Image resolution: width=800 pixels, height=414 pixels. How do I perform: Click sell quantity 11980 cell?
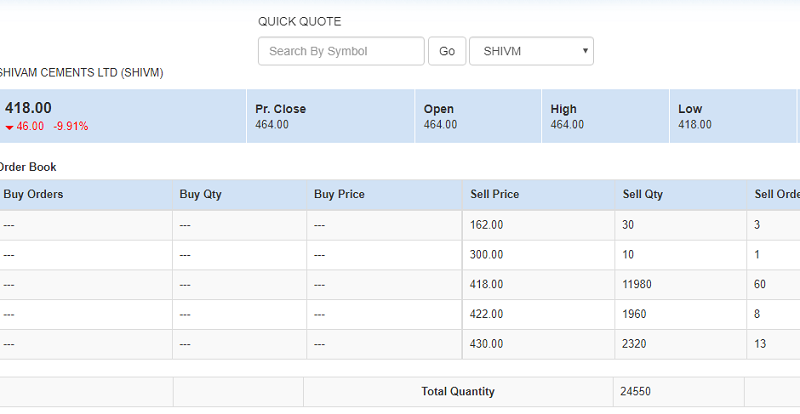click(681, 284)
